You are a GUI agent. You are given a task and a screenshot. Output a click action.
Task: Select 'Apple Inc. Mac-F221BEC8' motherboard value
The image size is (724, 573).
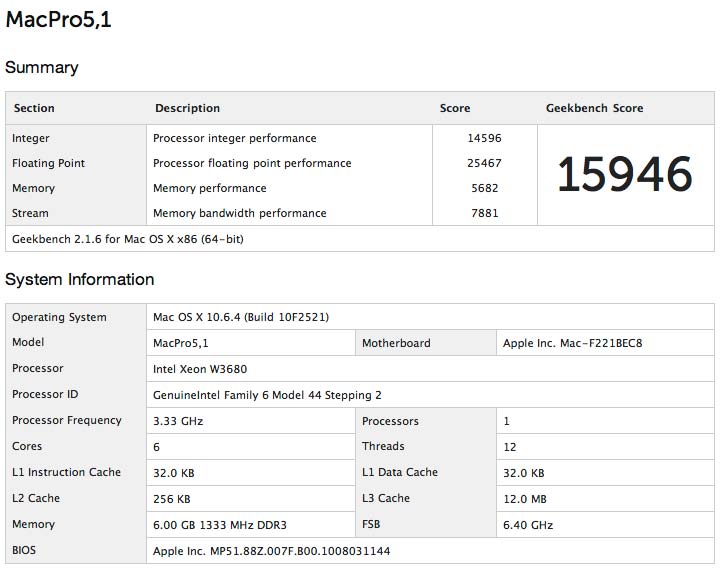(x=573, y=343)
